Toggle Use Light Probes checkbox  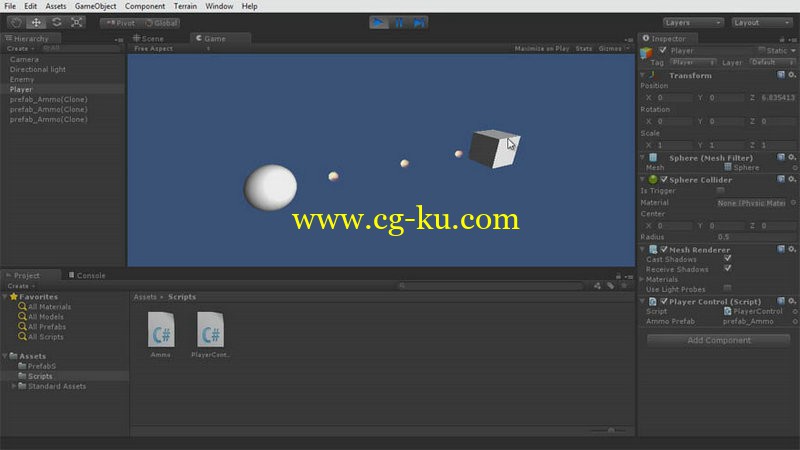point(728,289)
